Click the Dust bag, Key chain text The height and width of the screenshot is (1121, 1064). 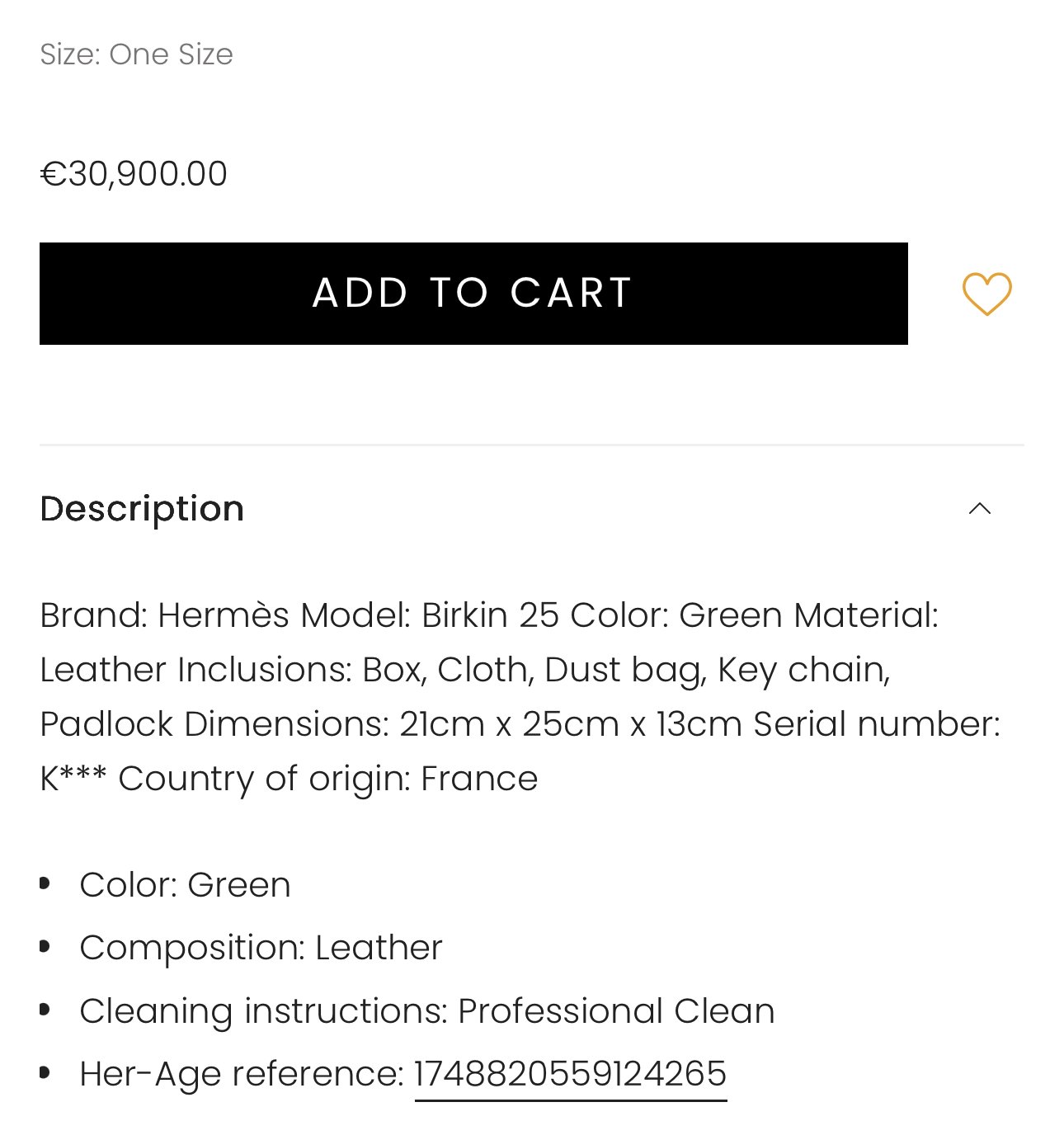[718, 670]
